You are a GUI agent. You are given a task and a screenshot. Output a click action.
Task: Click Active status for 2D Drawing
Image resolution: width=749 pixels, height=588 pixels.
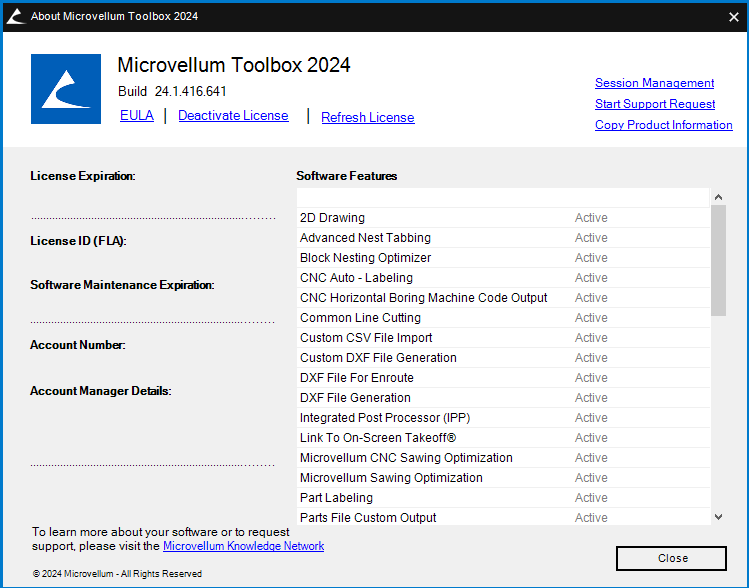[x=591, y=218]
